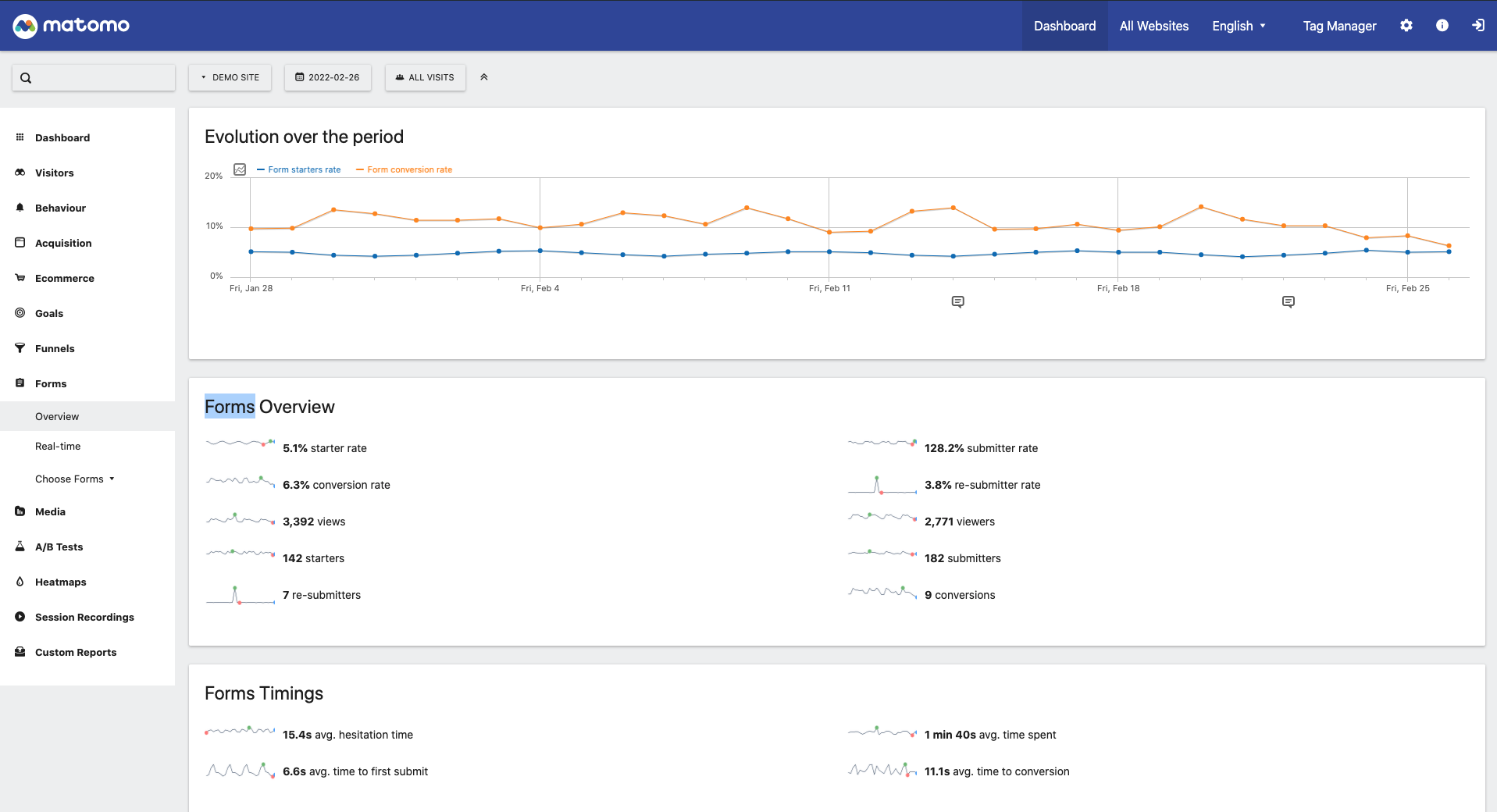Go to All Websites tab
Image resolution: width=1497 pixels, height=812 pixels.
(x=1153, y=26)
